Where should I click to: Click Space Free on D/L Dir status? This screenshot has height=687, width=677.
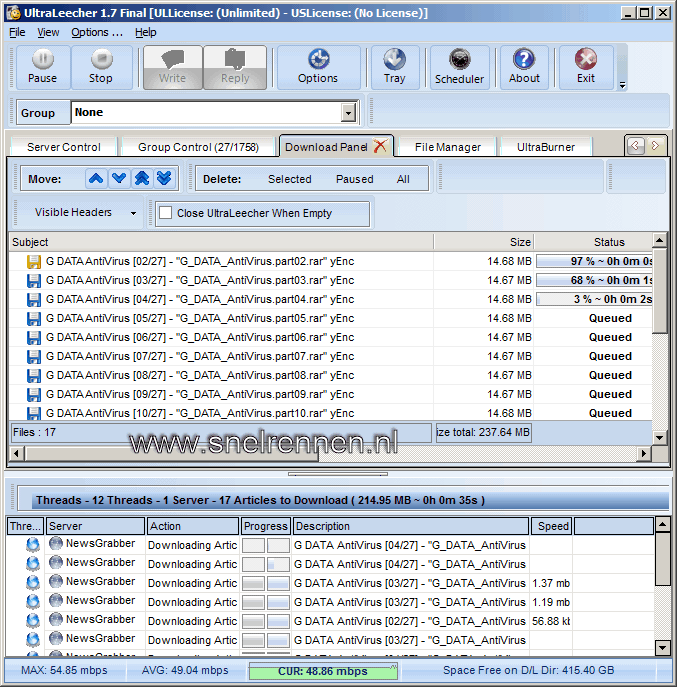tap(528, 670)
